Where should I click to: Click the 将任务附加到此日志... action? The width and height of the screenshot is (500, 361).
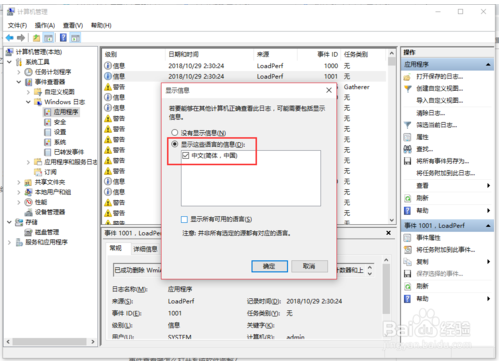click(446, 173)
